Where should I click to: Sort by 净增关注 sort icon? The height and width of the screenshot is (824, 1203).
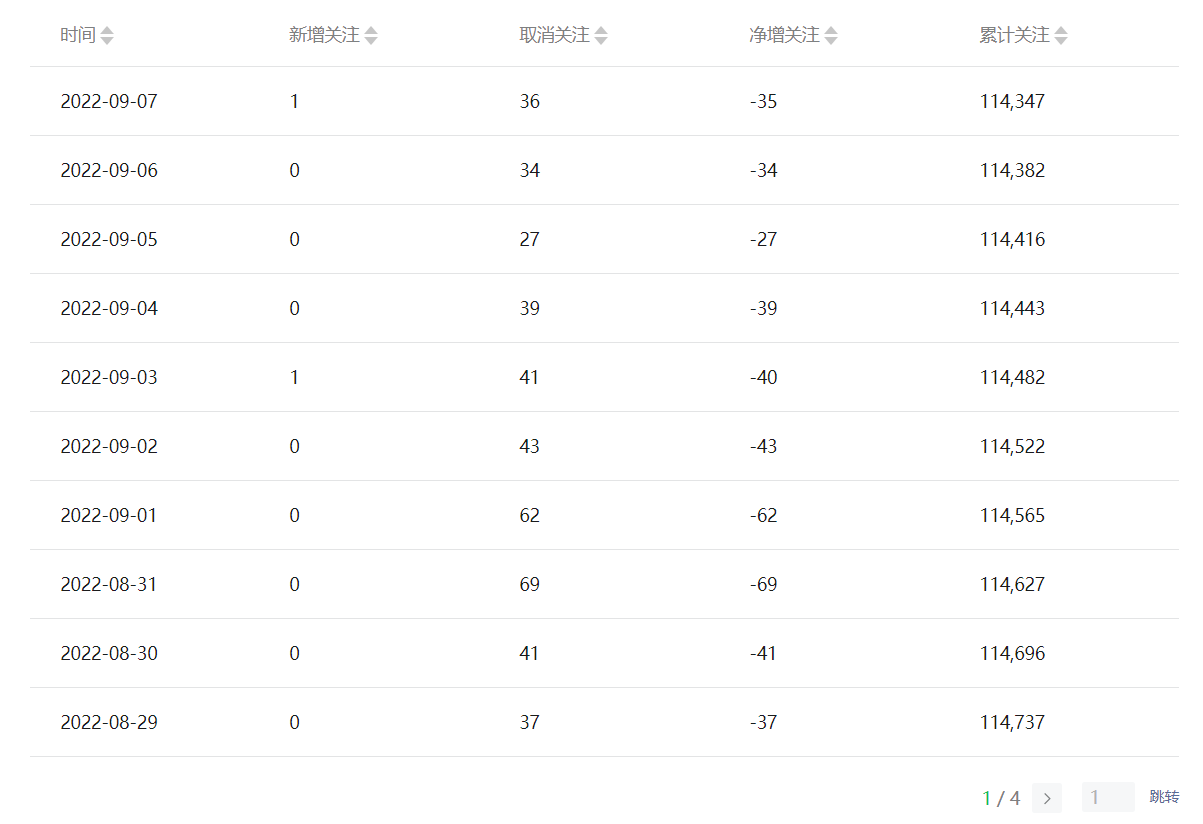[831, 36]
